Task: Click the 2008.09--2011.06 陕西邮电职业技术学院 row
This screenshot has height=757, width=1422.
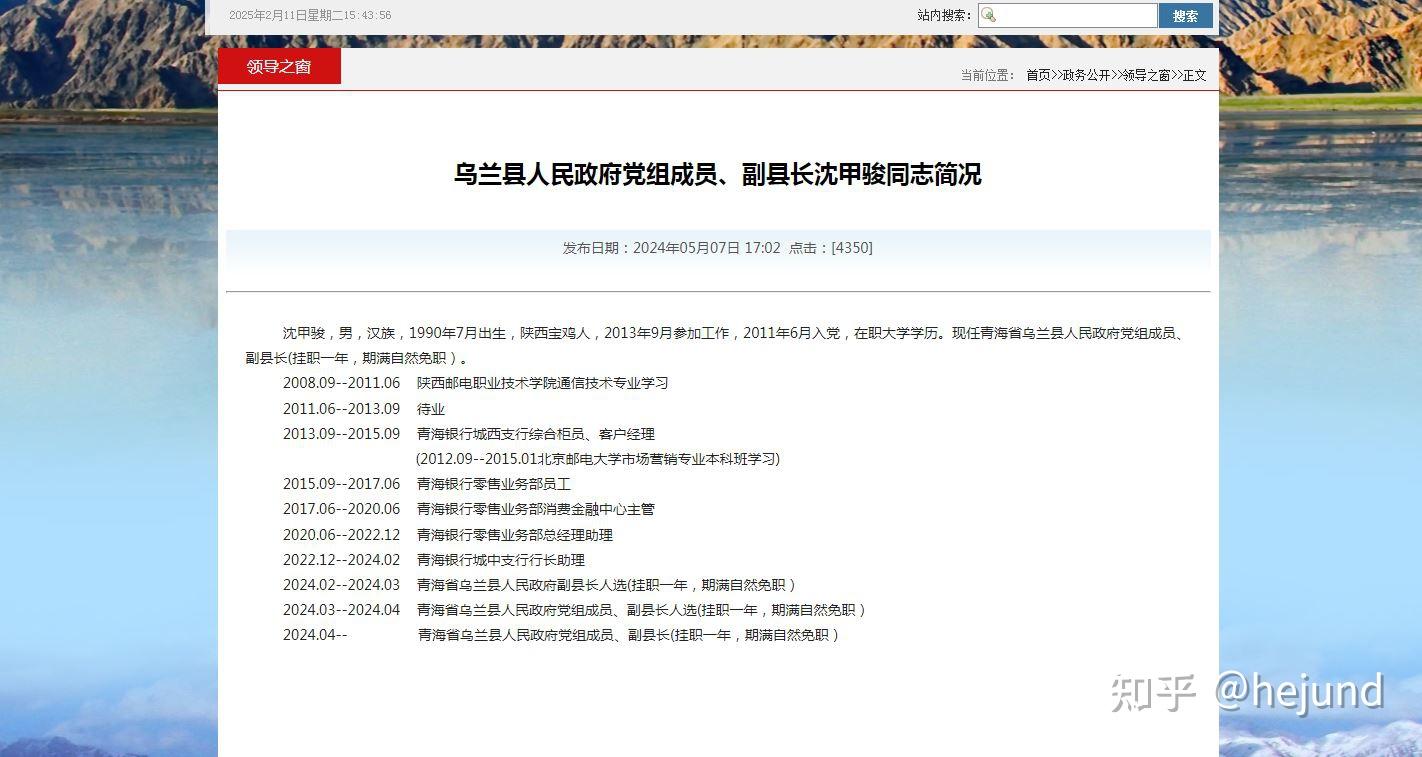Action: pos(475,383)
